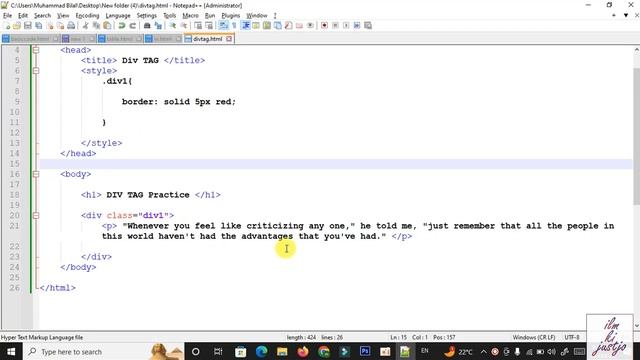640x360 pixels.
Task: Open the Encoding menu
Action: pos(87,16)
